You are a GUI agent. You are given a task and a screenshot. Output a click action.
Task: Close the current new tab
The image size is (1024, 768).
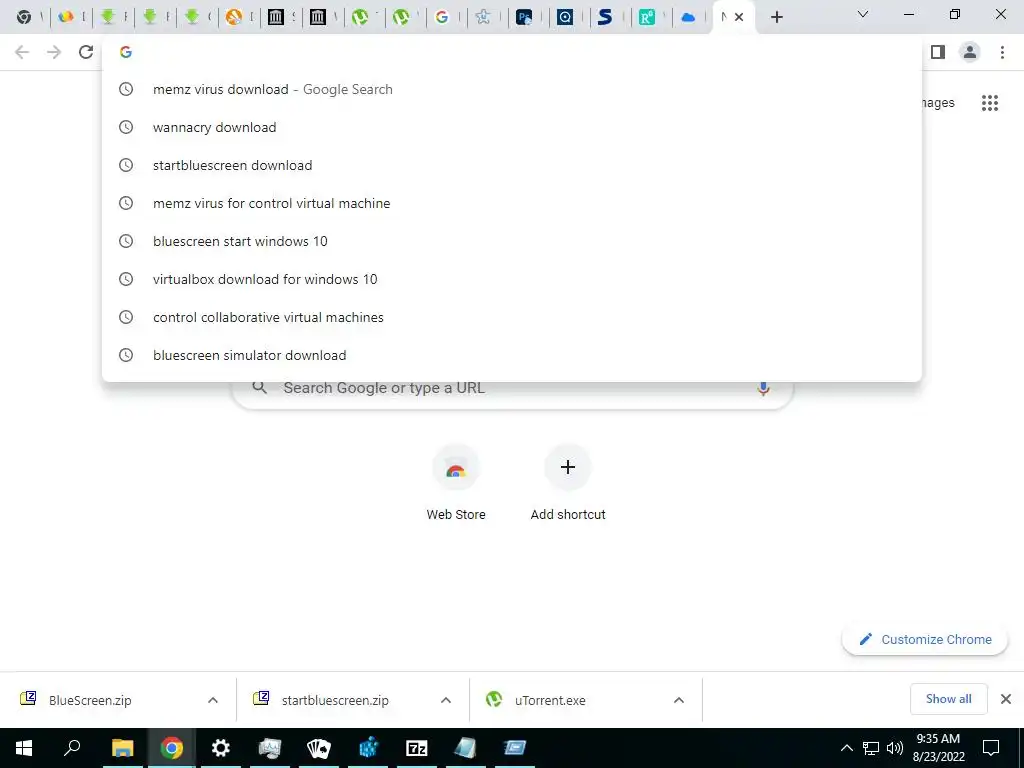739,17
